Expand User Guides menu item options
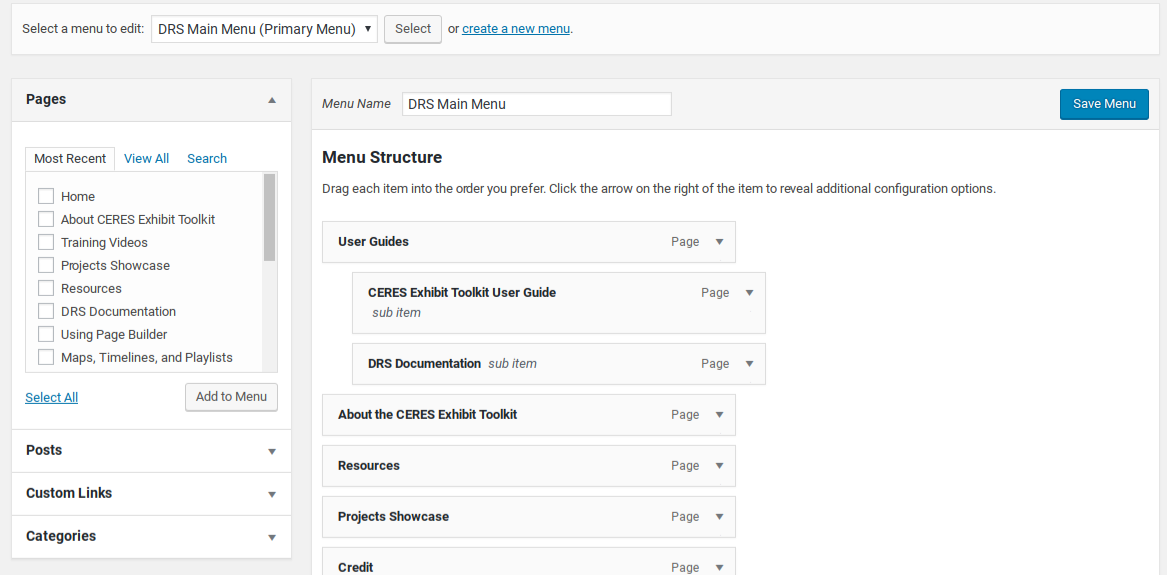 coord(719,242)
